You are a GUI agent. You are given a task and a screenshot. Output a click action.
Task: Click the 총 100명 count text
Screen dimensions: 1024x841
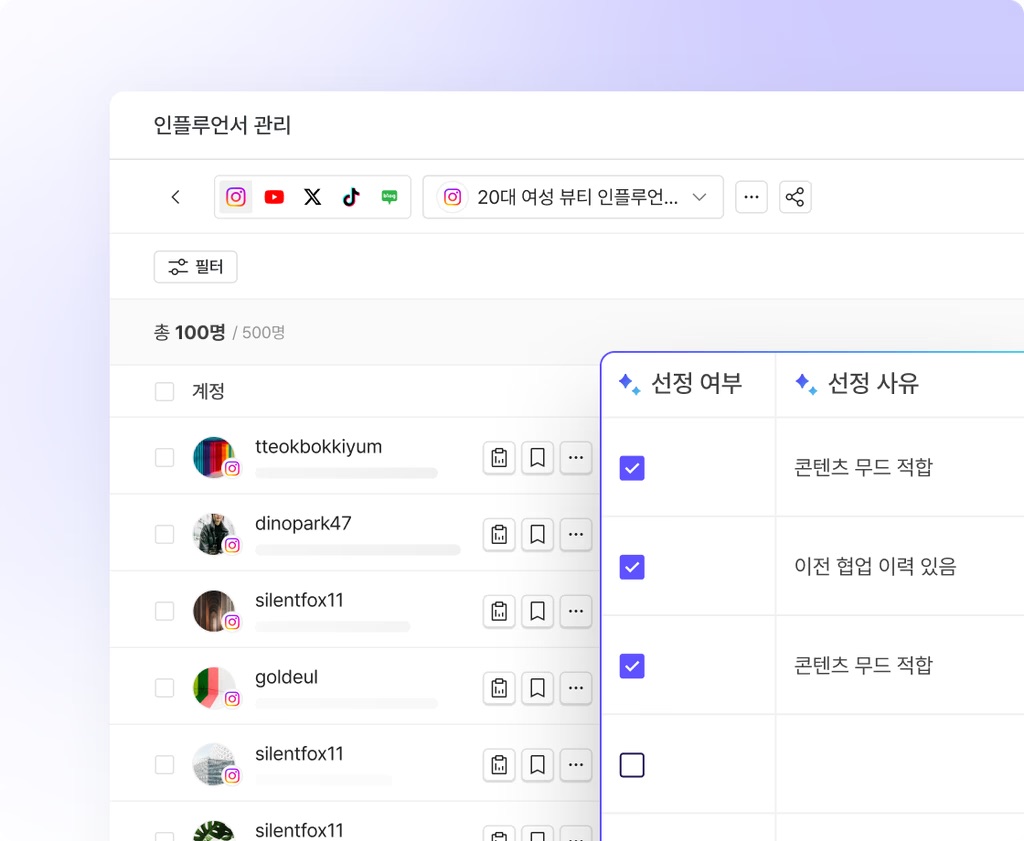tap(189, 332)
